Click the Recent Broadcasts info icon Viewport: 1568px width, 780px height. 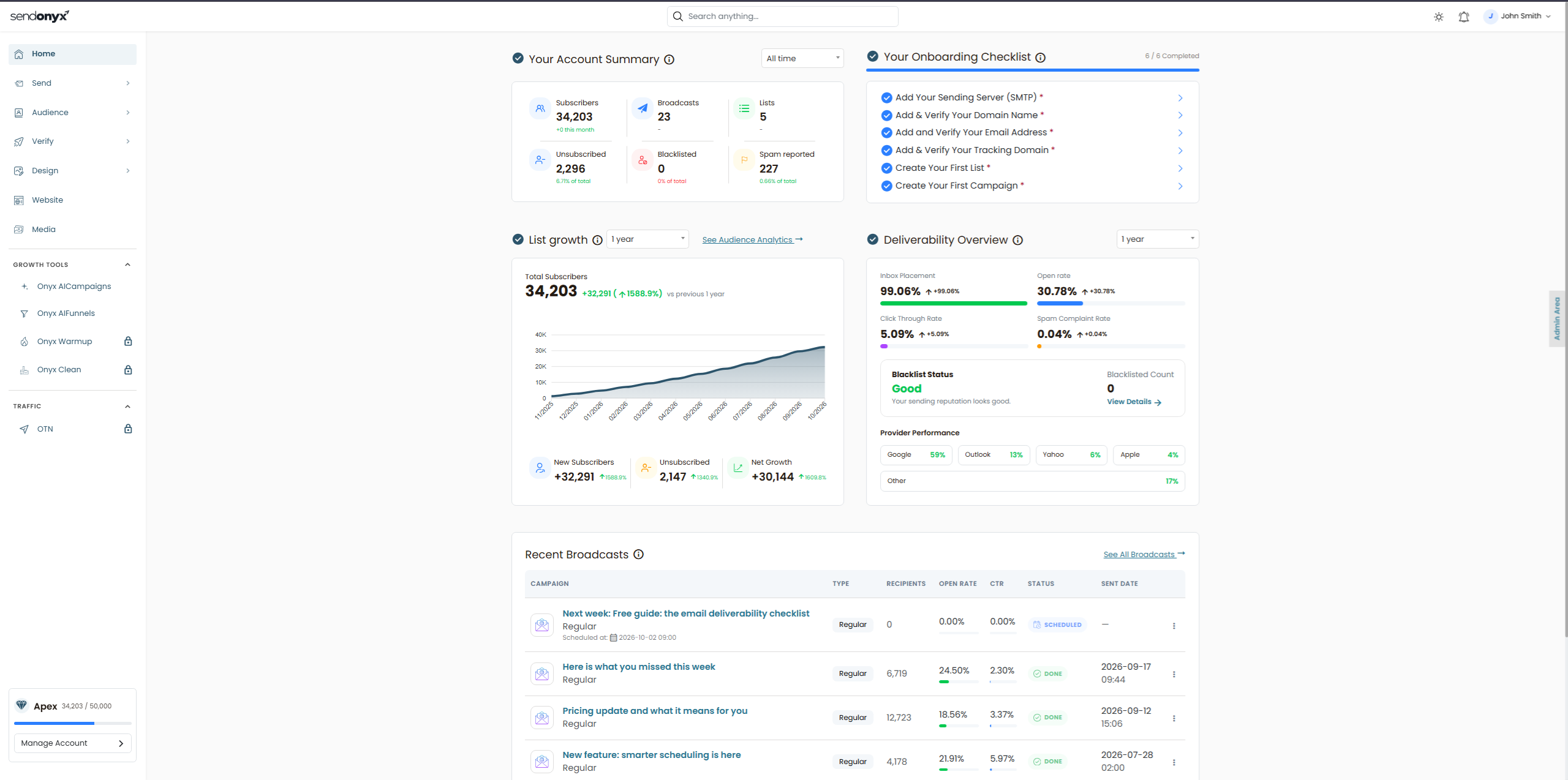(639, 555)
